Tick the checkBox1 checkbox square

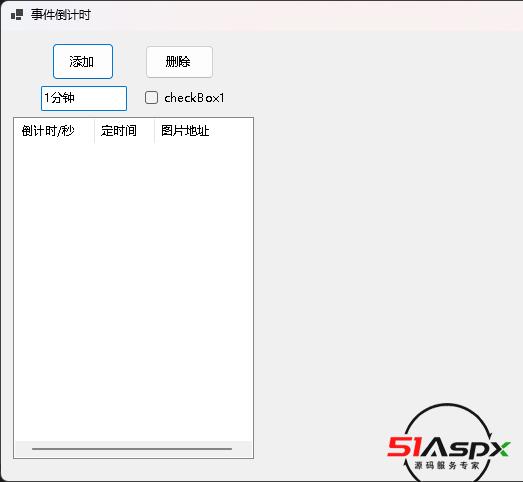pyautogui.click(x=151, y=98)
